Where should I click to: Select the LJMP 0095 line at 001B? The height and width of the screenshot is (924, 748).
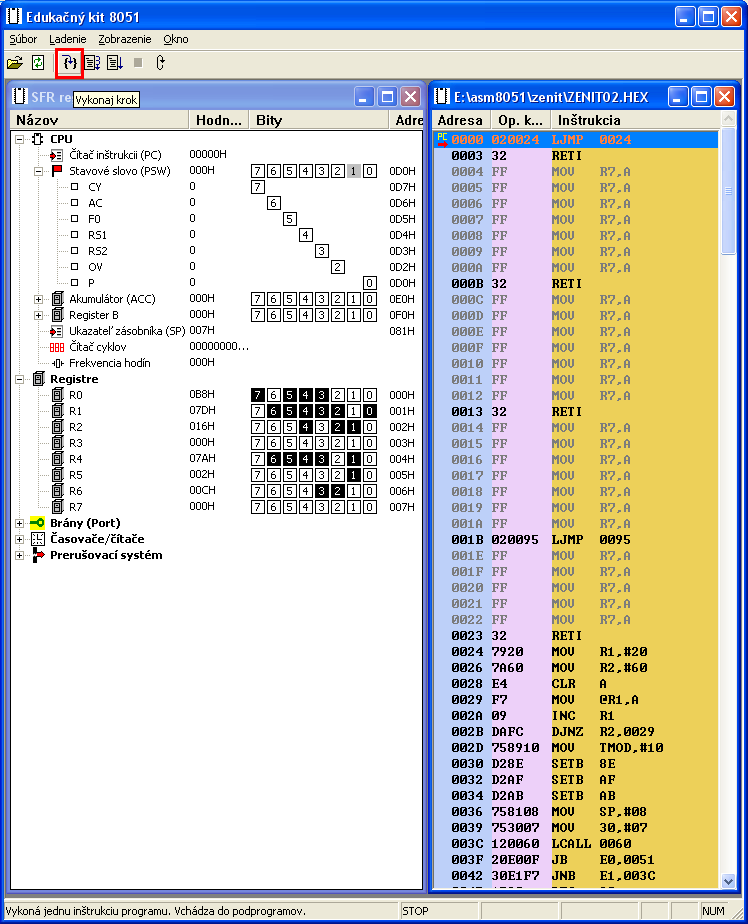(x=575, y=540)
